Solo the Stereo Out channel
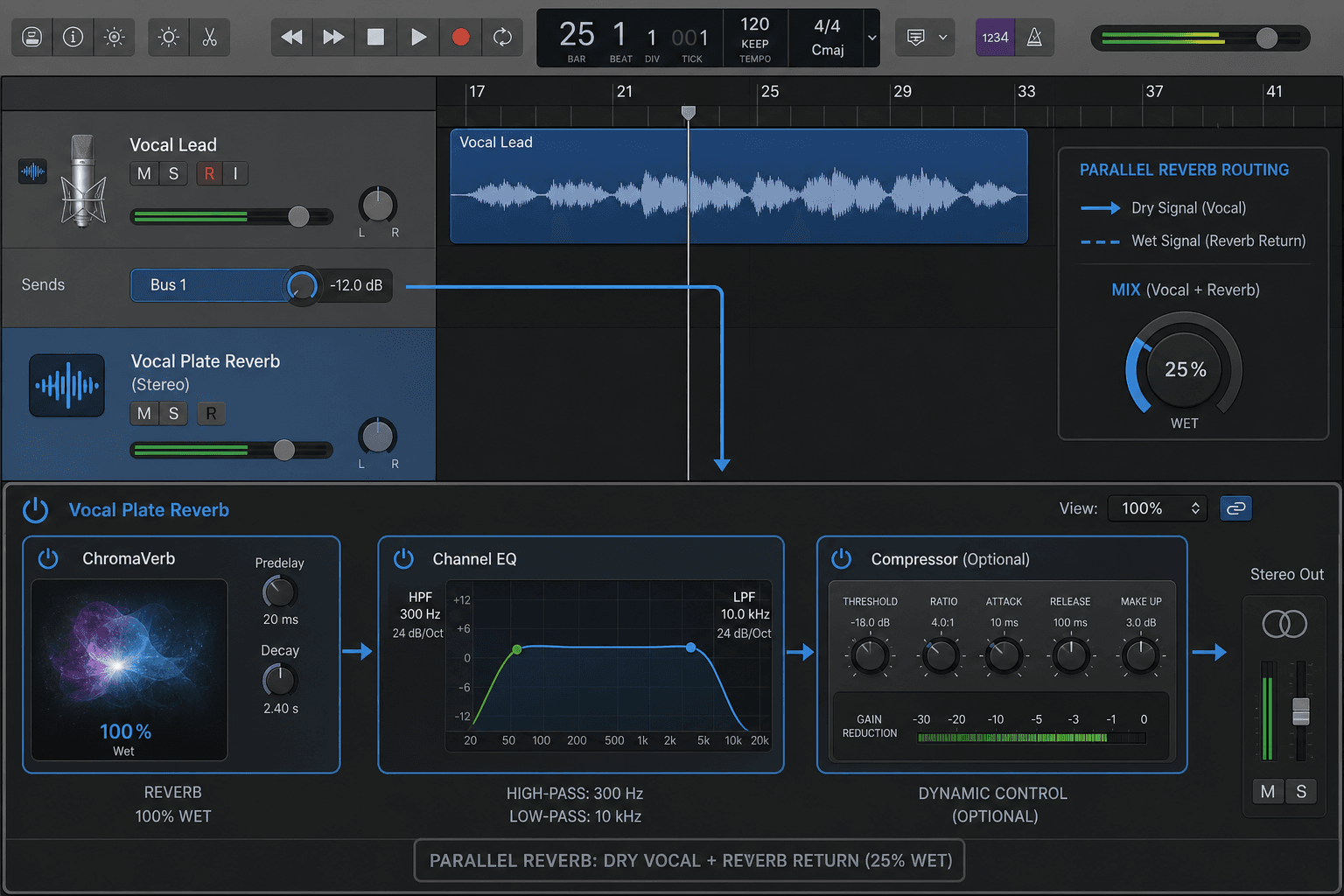 tap(1301, 792)
